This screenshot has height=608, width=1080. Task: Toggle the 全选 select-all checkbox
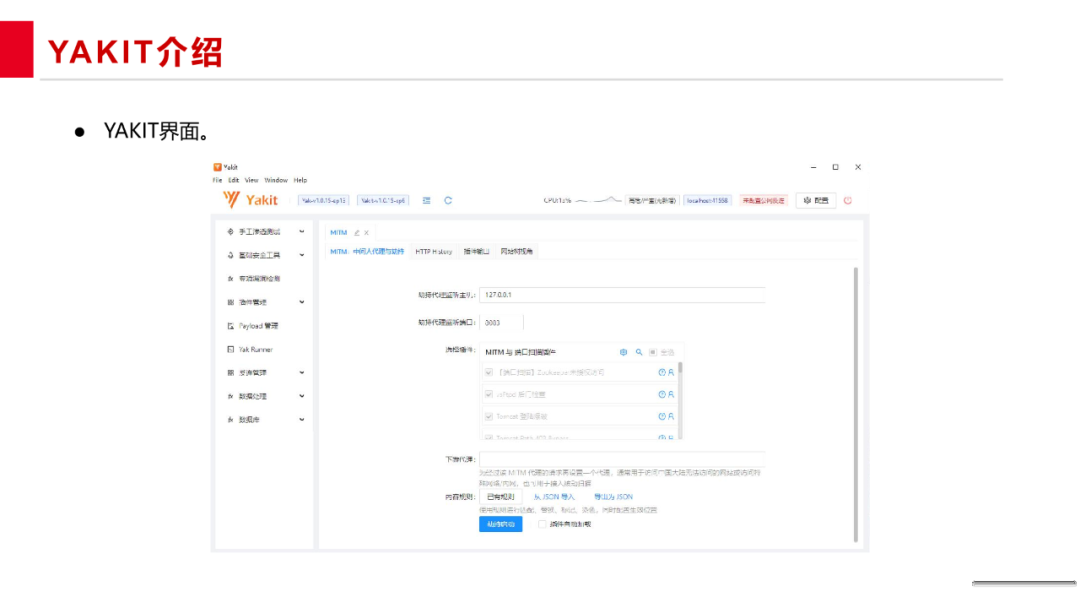coord(652,352)
